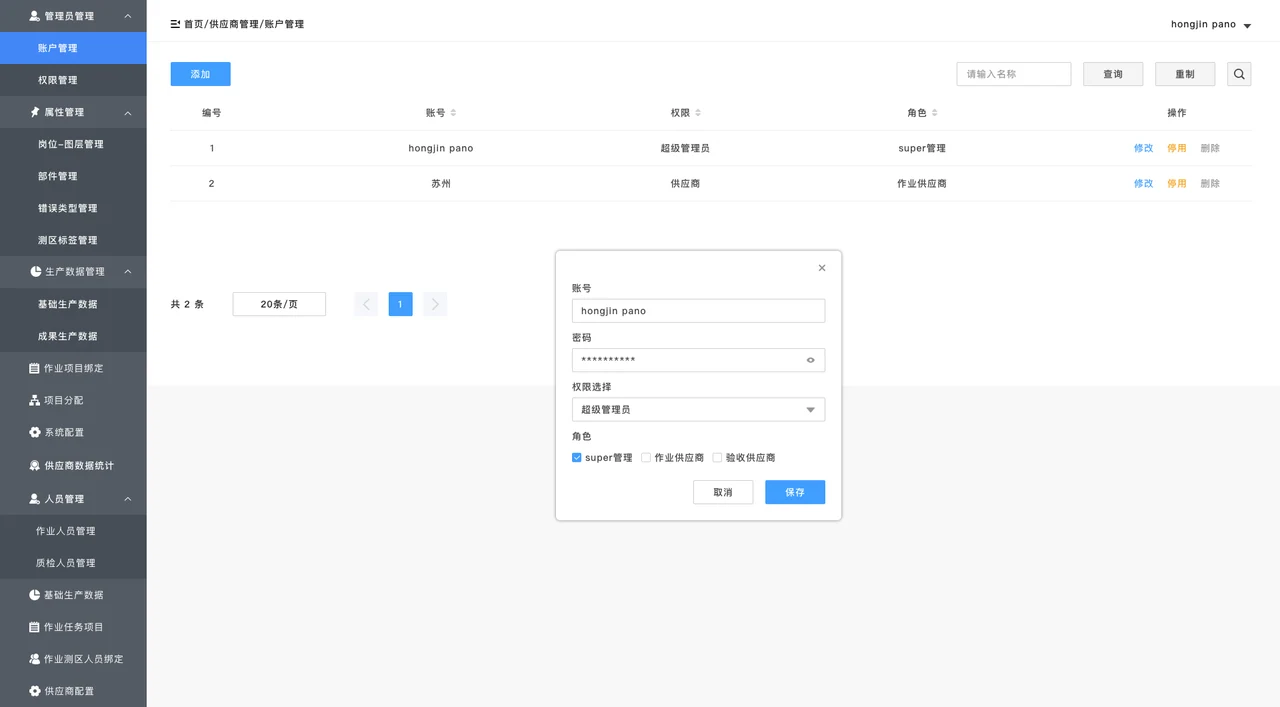Open 部件管理 in the sidebar

[x=73, y=176]
